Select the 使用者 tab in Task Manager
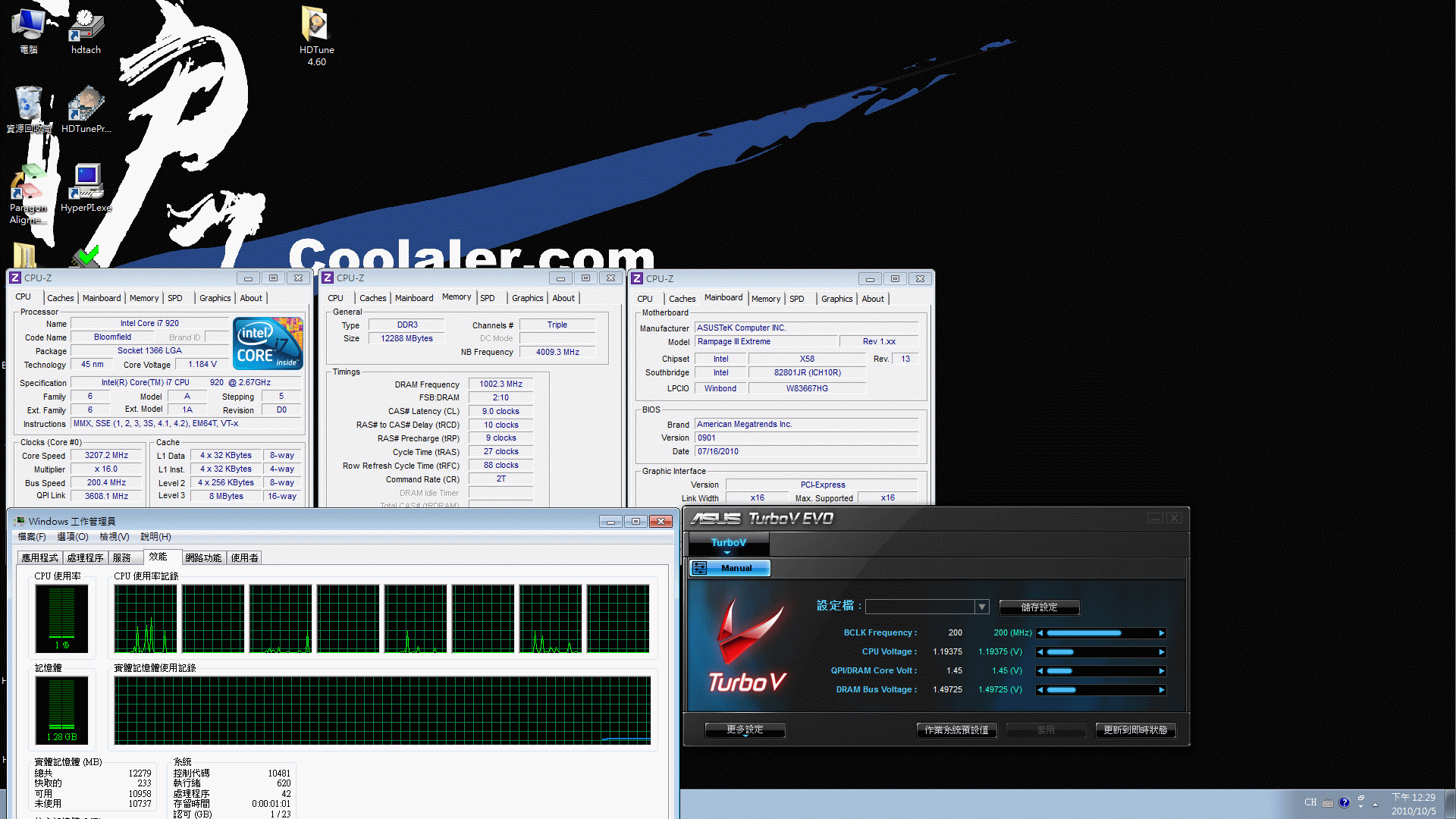This screenshot has width=1456, height=819. tap(244, 557)
